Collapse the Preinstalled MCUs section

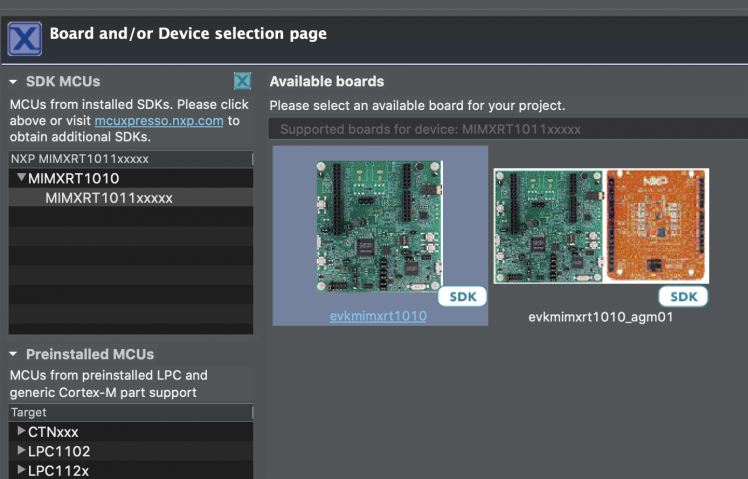[x=13, y=354]
